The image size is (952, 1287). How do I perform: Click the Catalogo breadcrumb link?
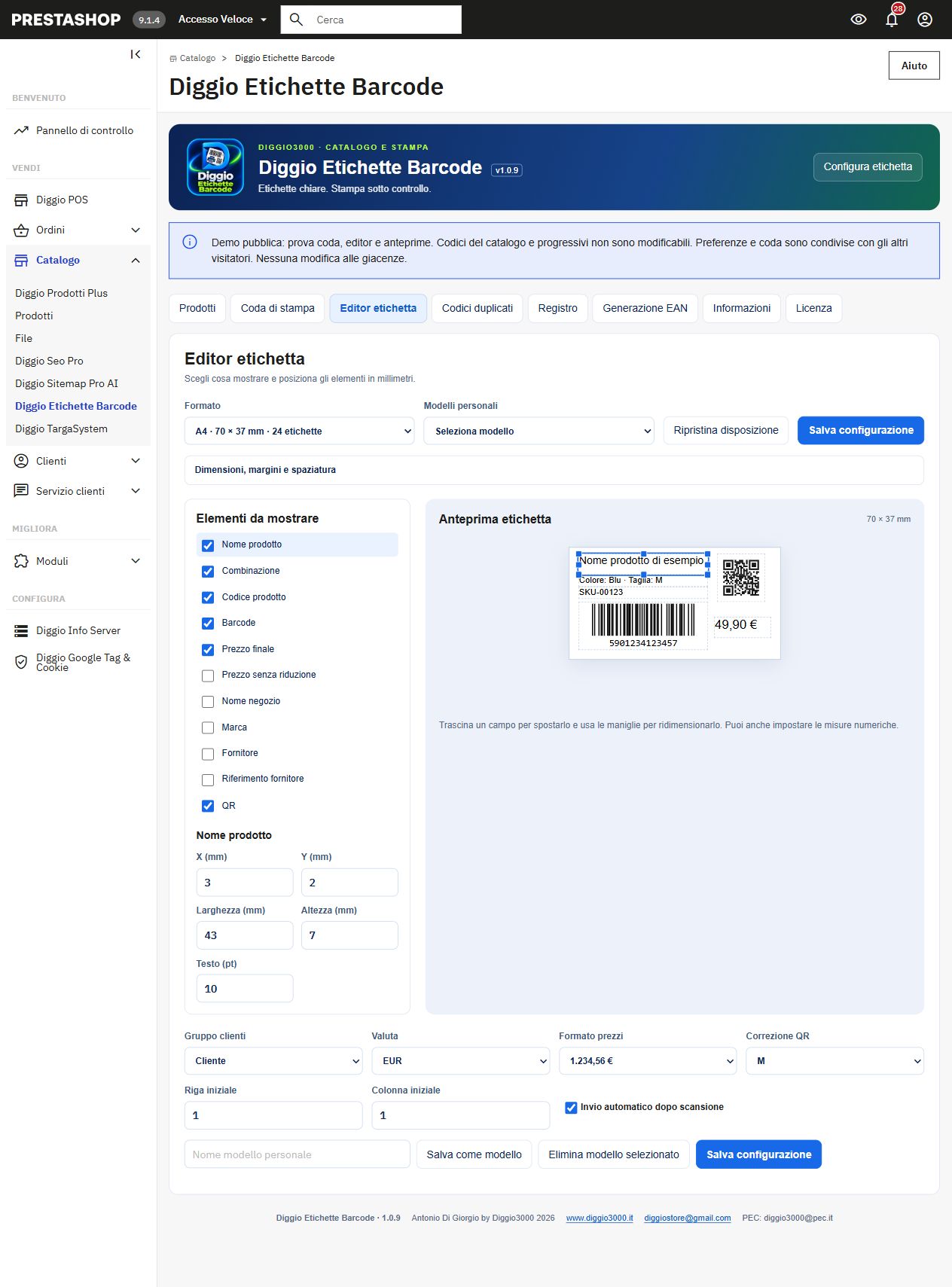click(x=197, y=58)
